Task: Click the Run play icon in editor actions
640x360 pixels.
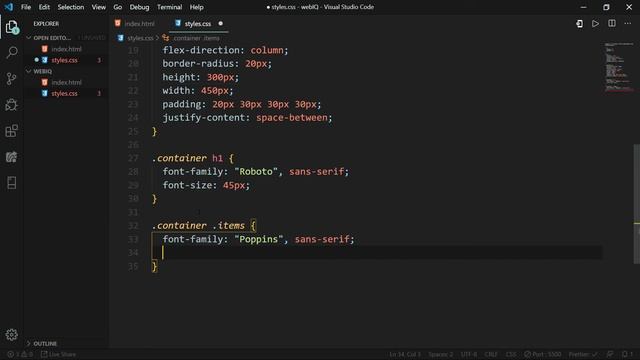Action: [x=596, y=24]
